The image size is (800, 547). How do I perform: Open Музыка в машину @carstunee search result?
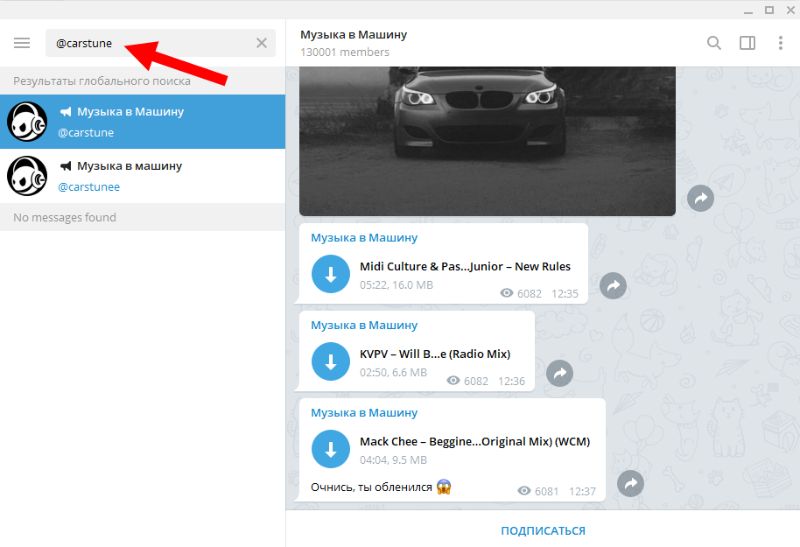pyautogui.click(x=142, y=176)
